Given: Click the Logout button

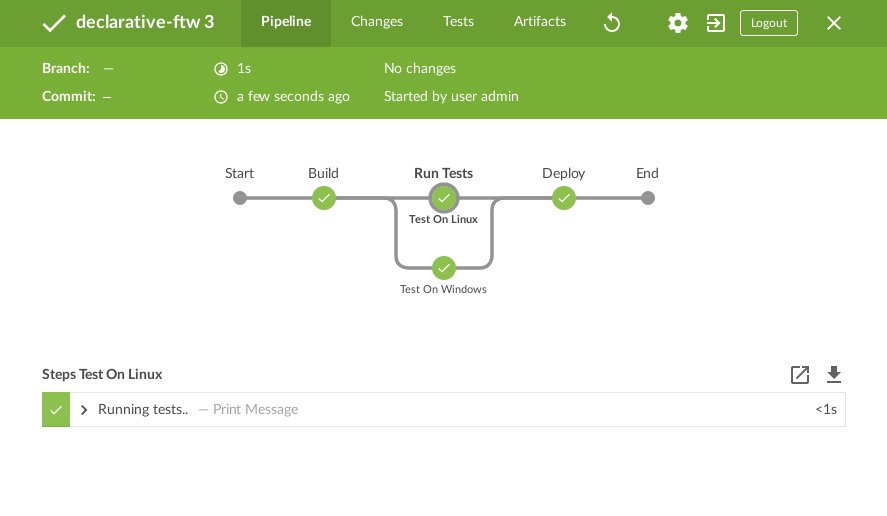Looking at the screenshot, I should point(769,23).
